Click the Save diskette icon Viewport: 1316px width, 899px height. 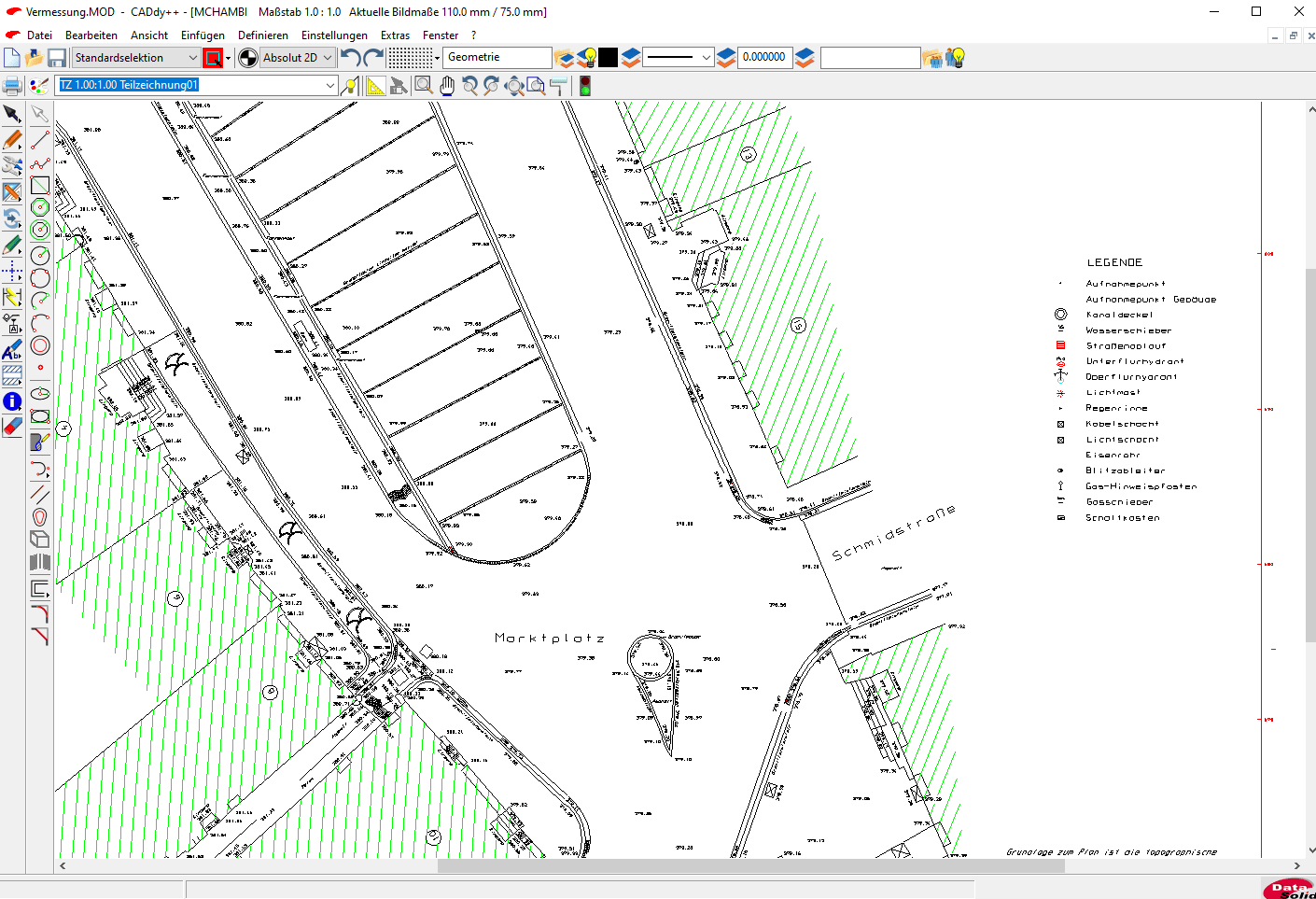(57, 58)
